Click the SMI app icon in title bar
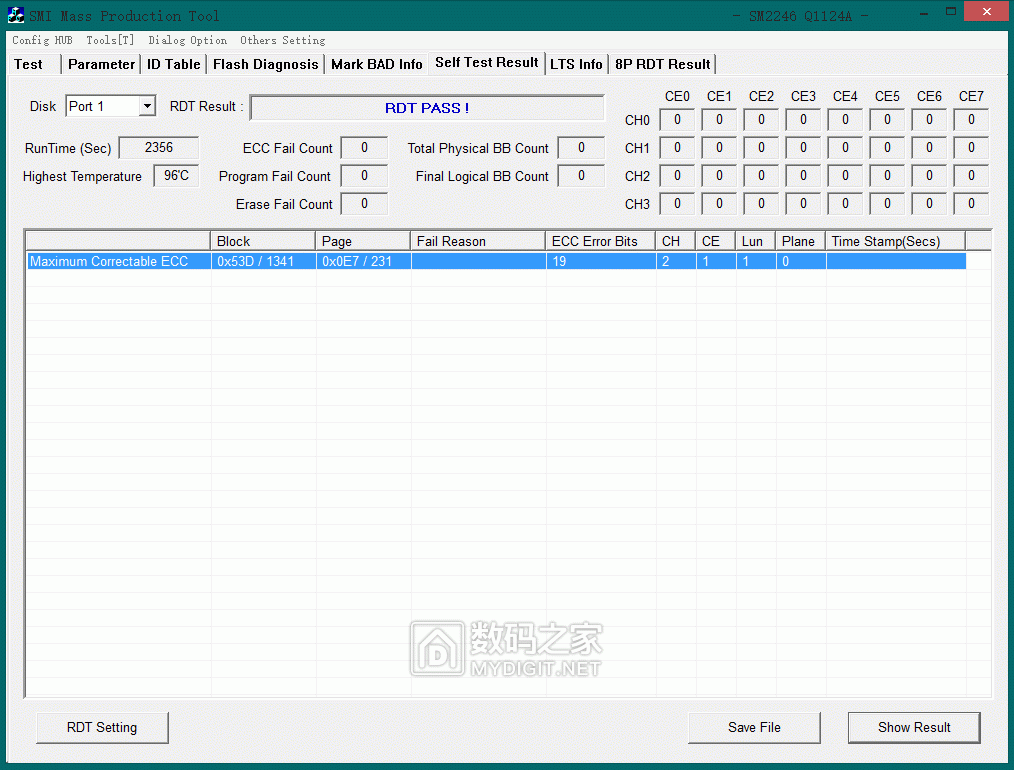This screenshot has height=770, width=1014. pyautogui.click(x=16, y=15)
